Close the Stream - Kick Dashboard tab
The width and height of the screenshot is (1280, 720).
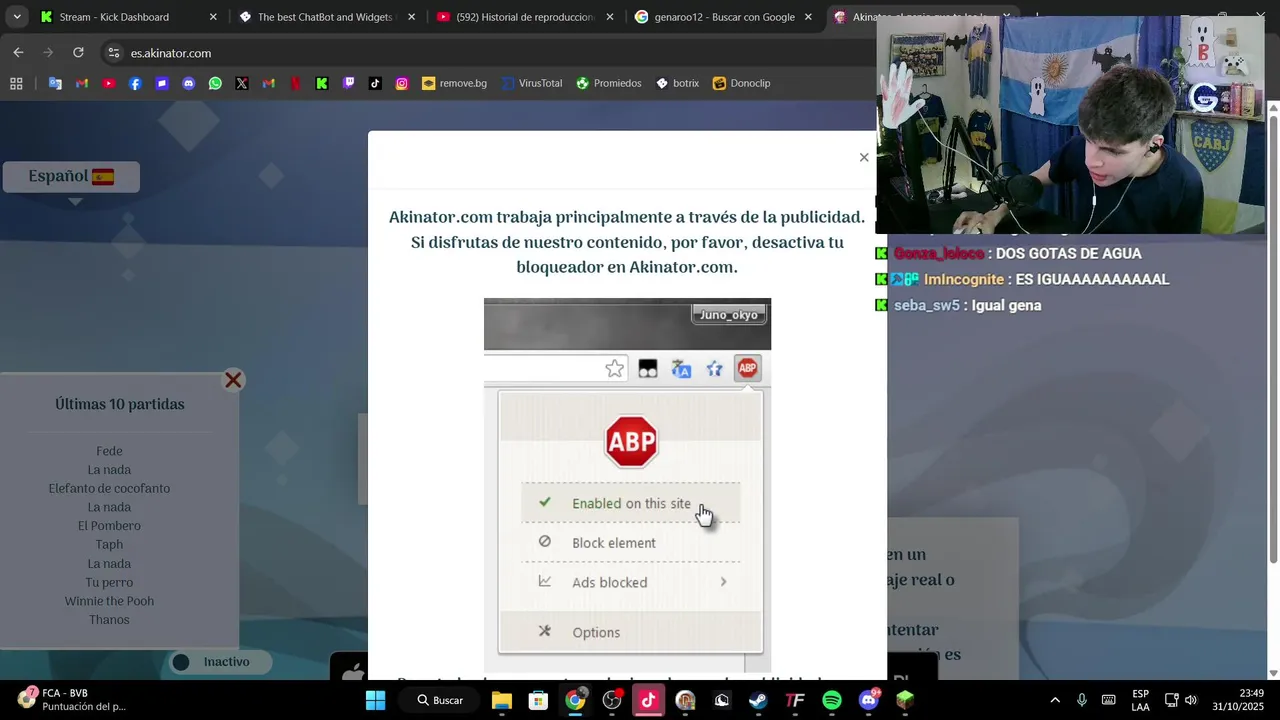213,17
